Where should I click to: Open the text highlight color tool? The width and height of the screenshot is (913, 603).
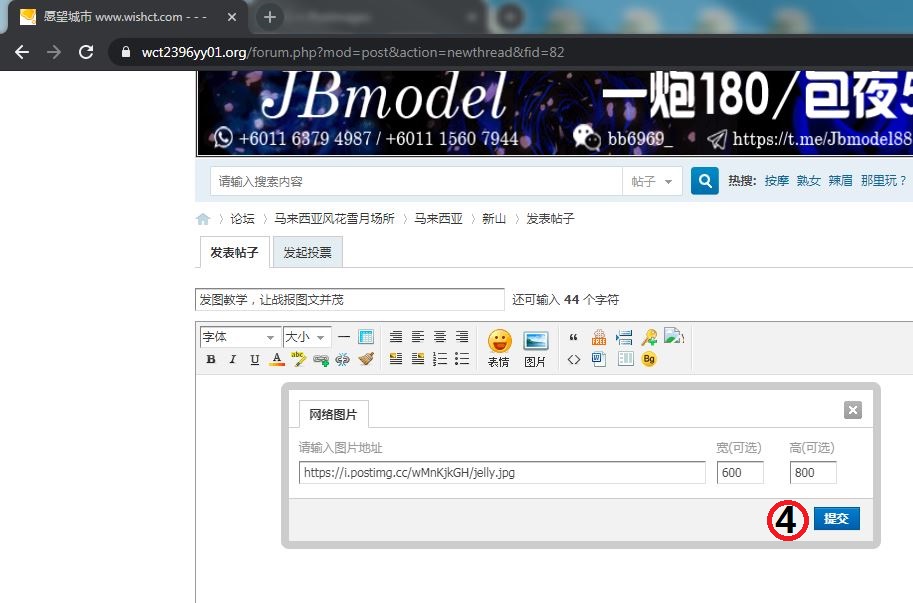299,359
